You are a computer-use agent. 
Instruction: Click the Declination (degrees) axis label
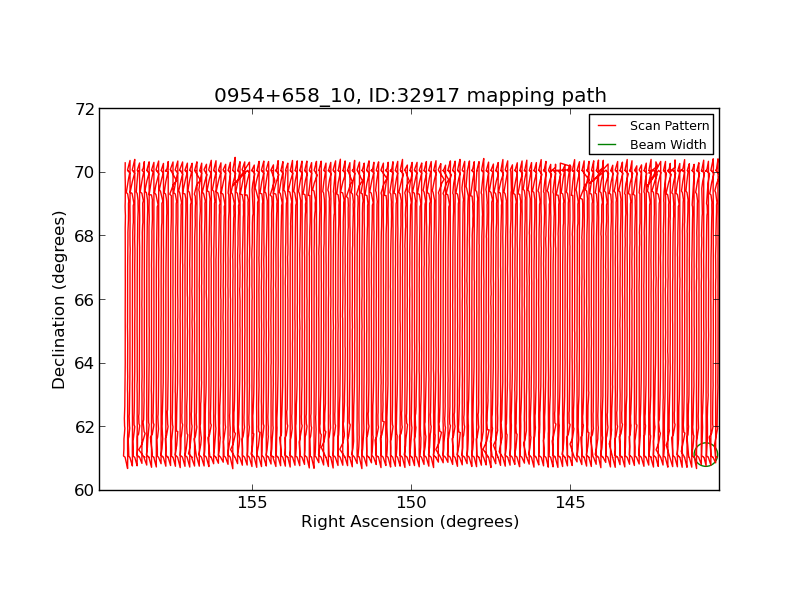pos(60,300)
